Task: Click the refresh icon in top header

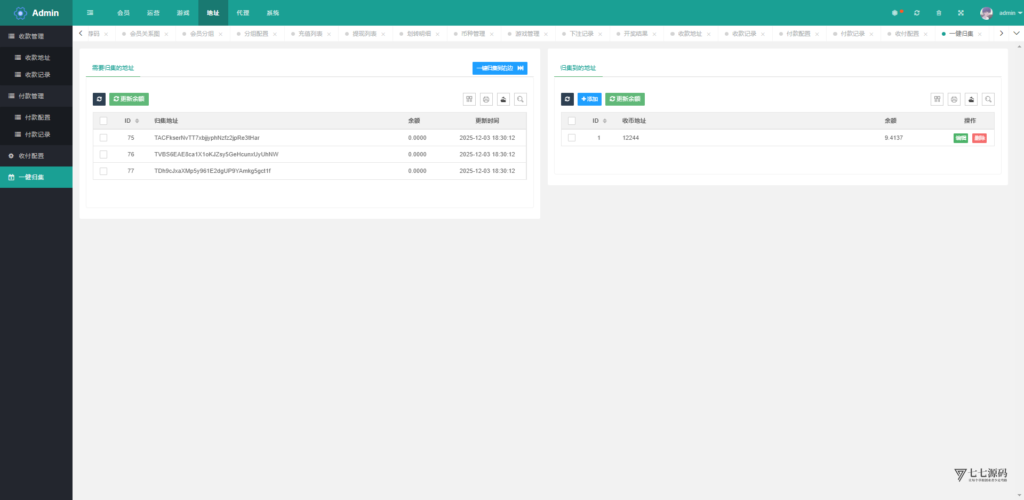Action: (x=916, y=12)
